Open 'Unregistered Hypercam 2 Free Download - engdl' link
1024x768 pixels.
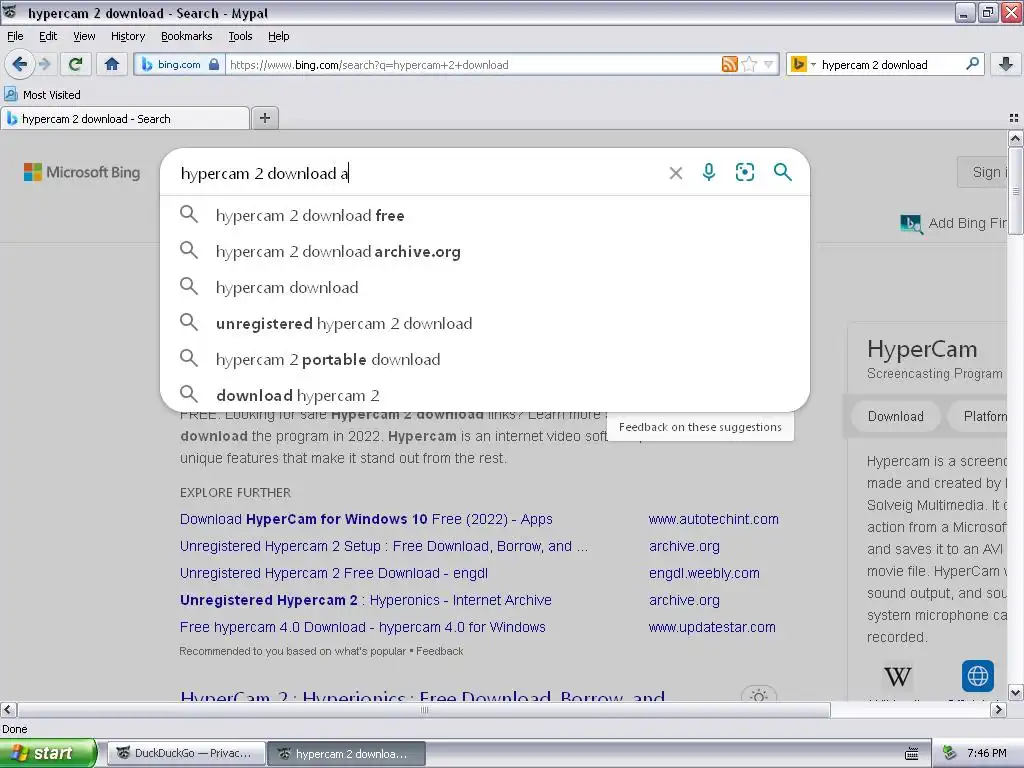[334, 573]
